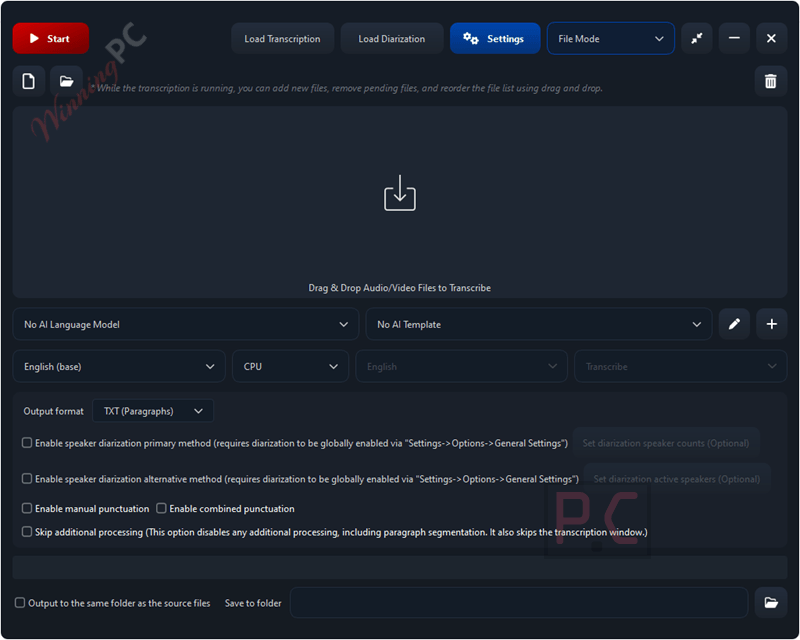Open the English language dropdown

click(461, 366)
